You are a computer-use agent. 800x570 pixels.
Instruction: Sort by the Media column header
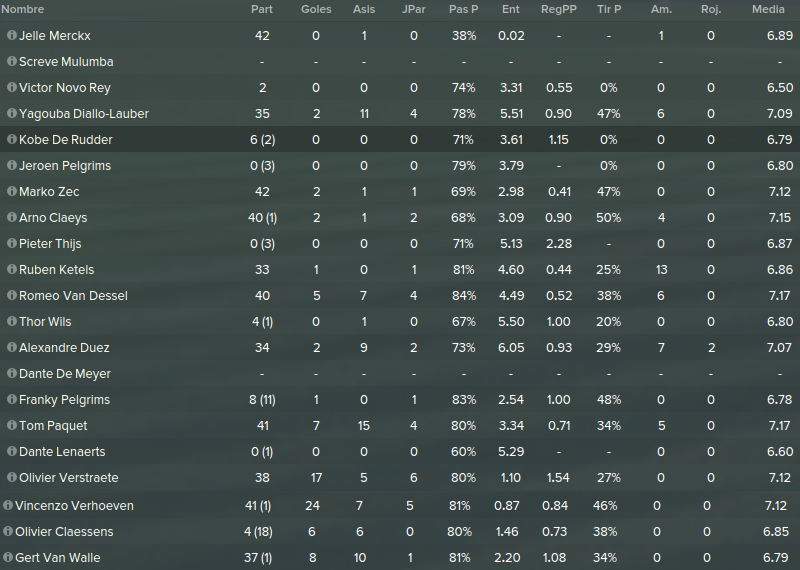768,9
